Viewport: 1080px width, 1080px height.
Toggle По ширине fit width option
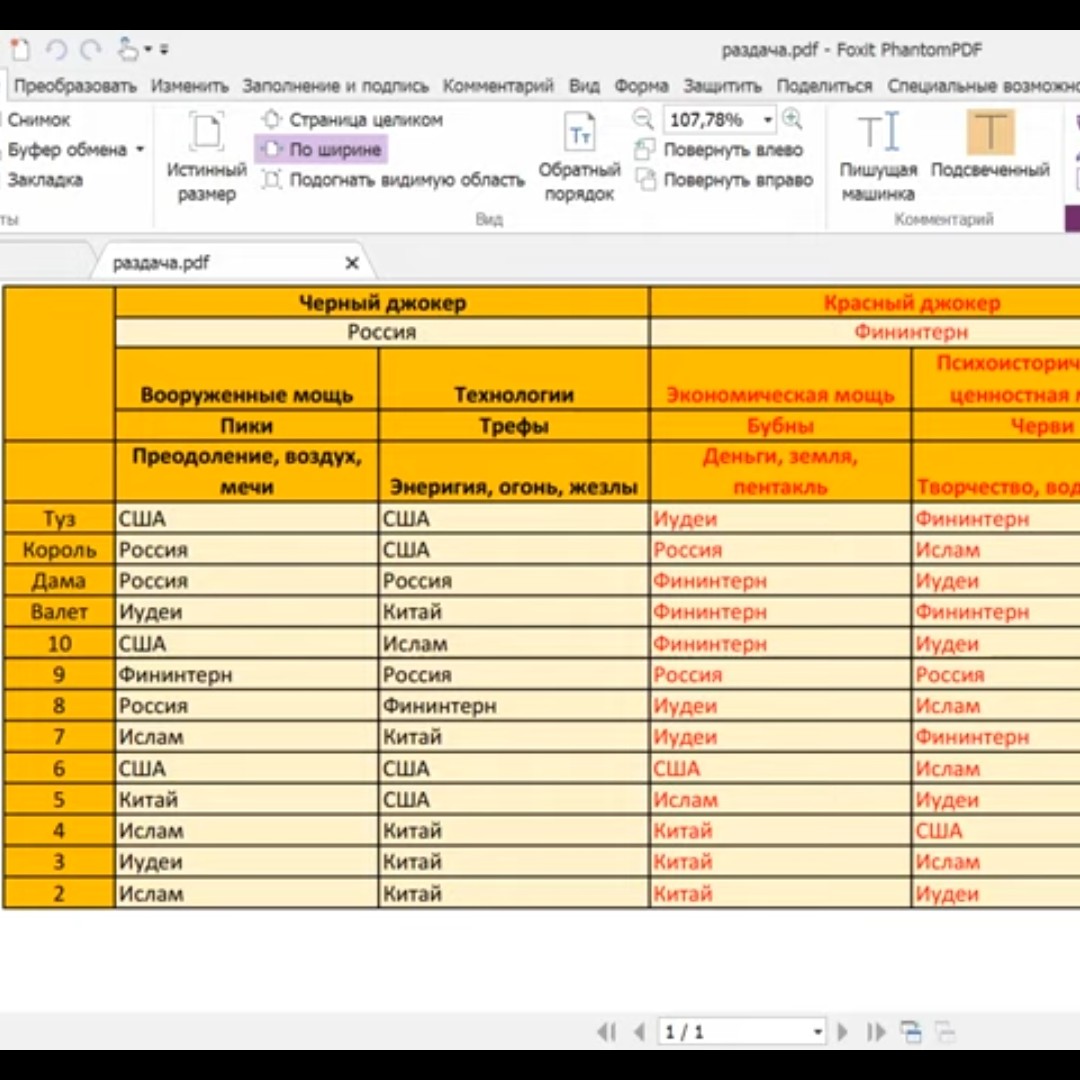(x=322, y=149)
